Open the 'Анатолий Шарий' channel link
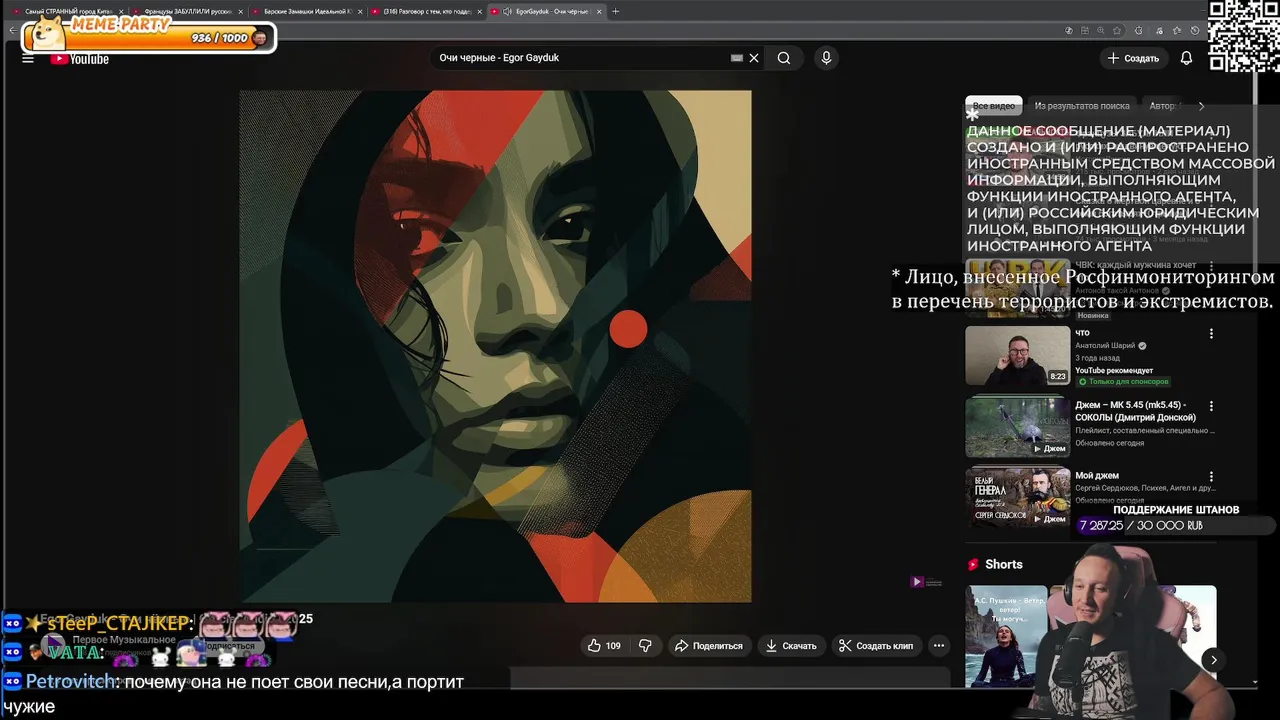 [x=1105, y=346]
